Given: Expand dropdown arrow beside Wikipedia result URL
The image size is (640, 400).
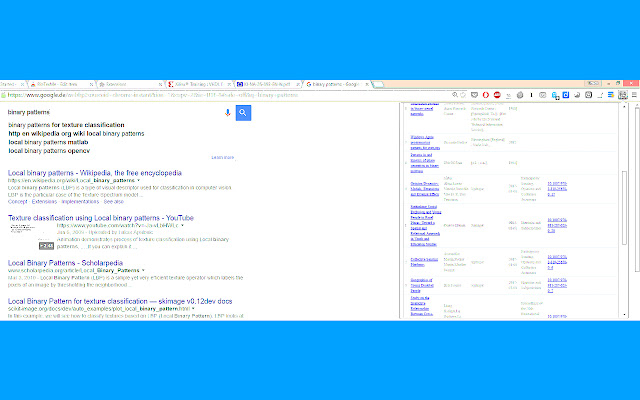Looking at the screenshot, I should tap(138, 180).
